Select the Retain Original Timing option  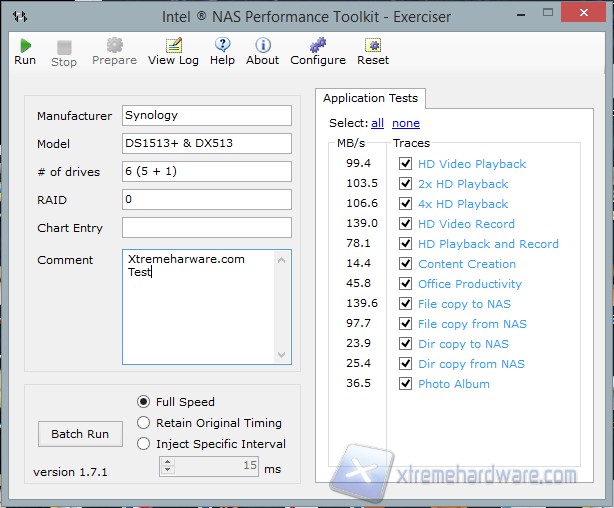144,423
